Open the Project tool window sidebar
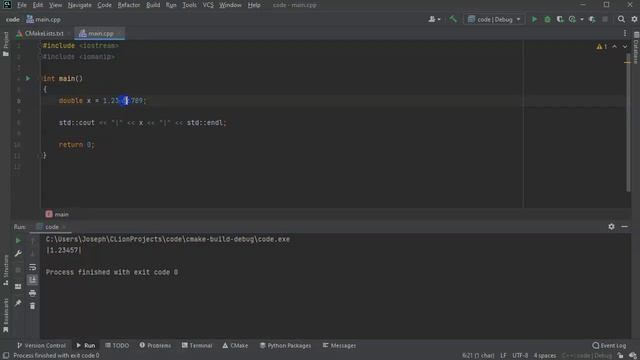The height and width of the screenshot is (360, 640). 5,43
